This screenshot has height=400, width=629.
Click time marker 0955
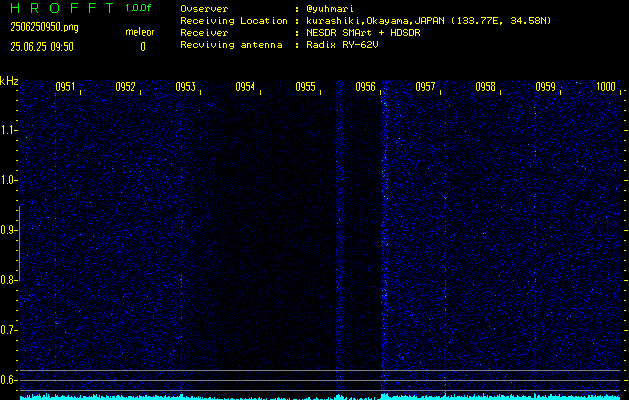[x=305, y=87]
